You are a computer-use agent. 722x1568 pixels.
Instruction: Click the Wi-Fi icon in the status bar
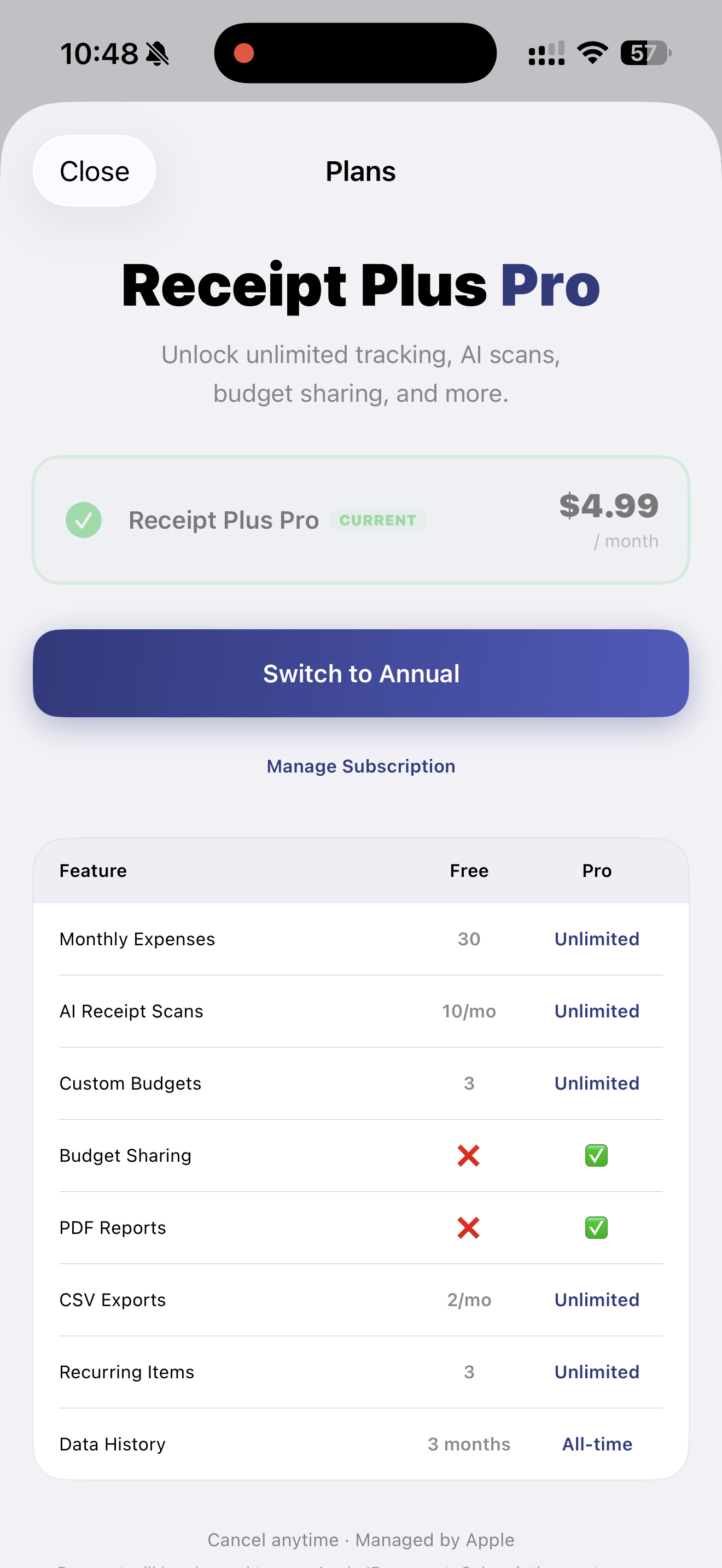(x=591, y=53)
